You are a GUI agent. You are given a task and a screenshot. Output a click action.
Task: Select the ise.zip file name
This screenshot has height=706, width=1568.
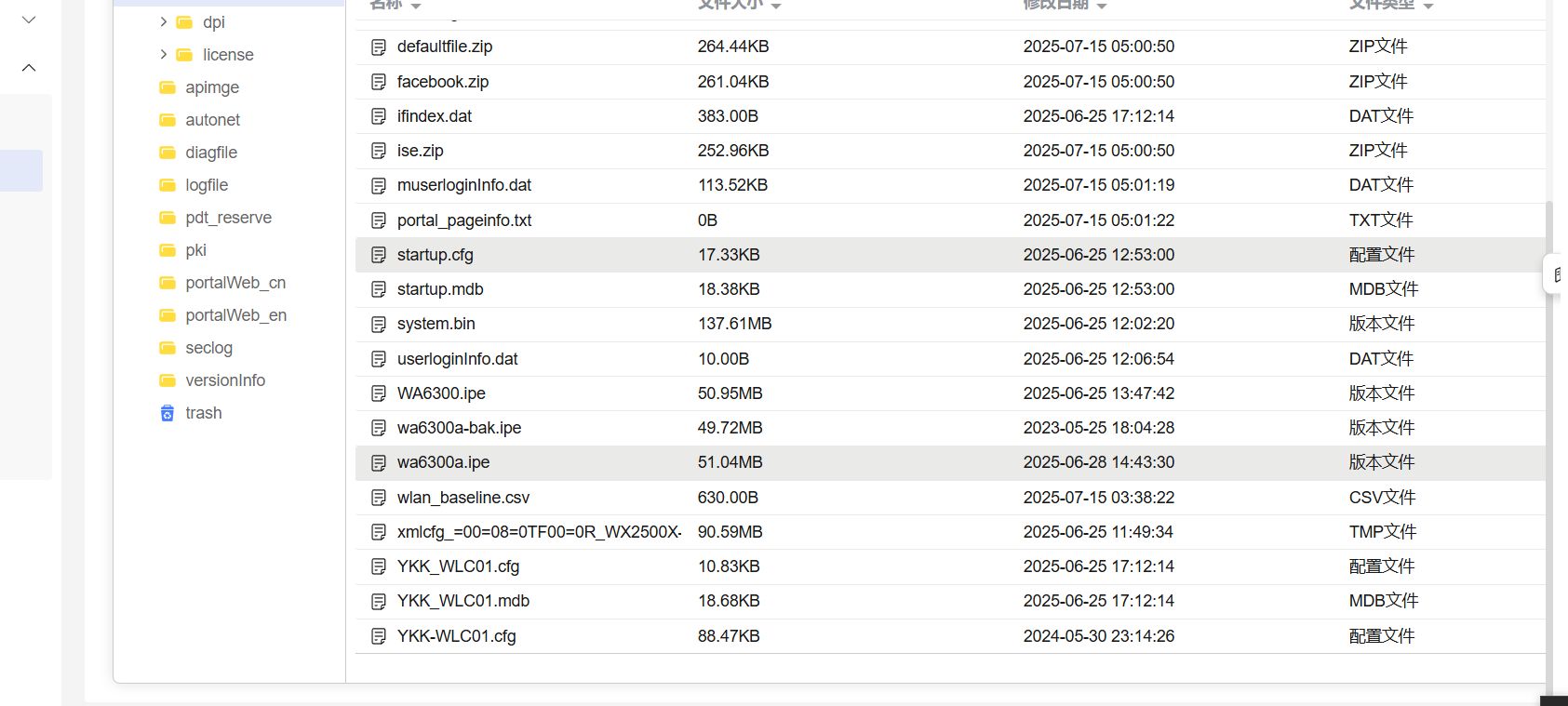[x=421, y=151]
